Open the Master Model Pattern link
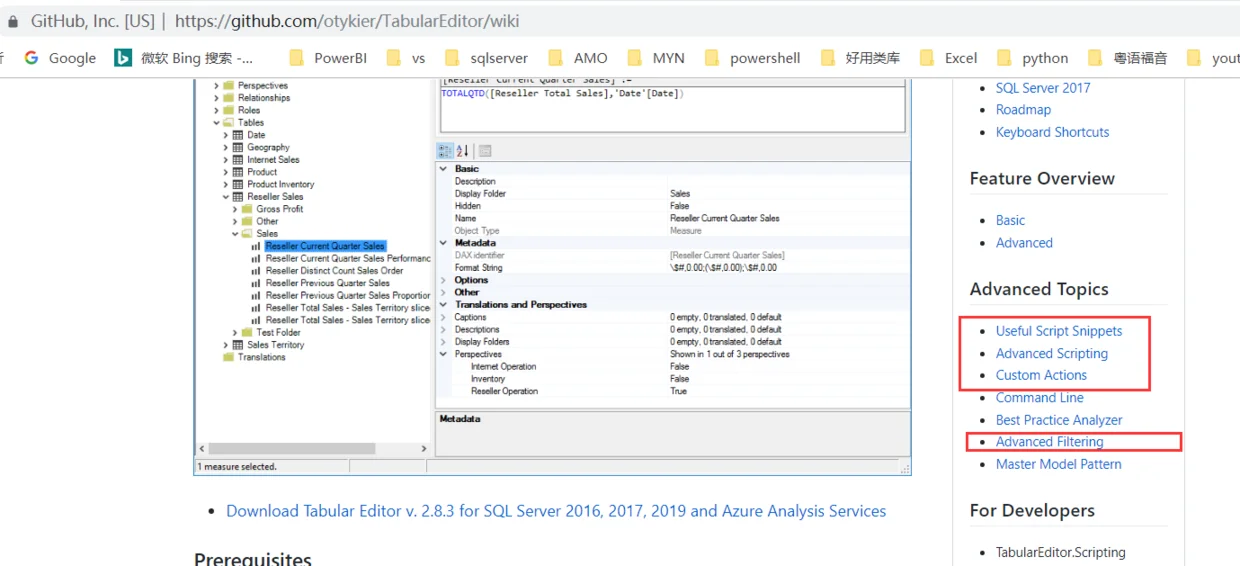1240x566 pixels. click(1059, 464)
